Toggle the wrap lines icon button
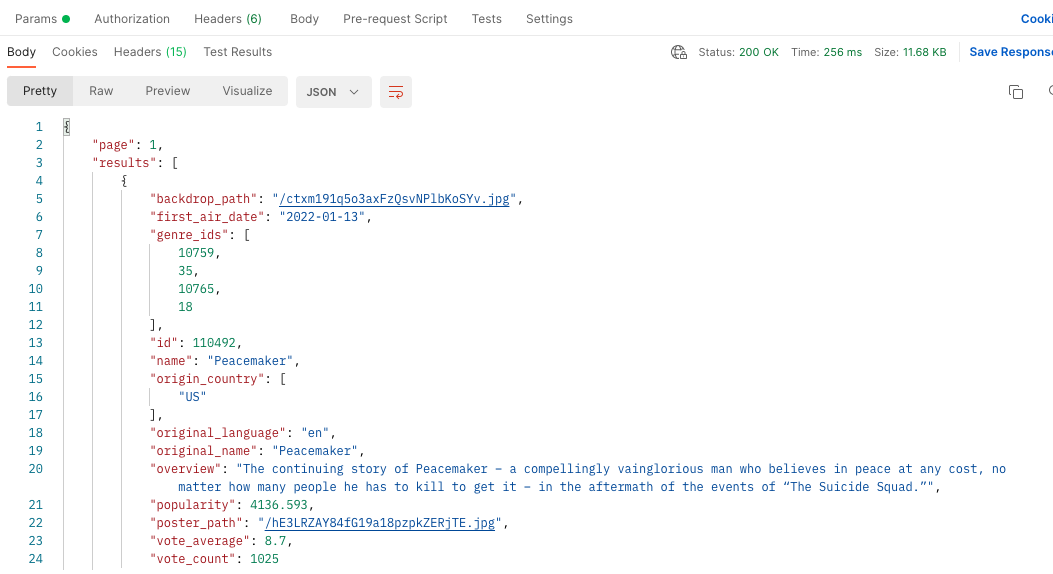This screenshot has width=1053, height=574. click(396, 92)
